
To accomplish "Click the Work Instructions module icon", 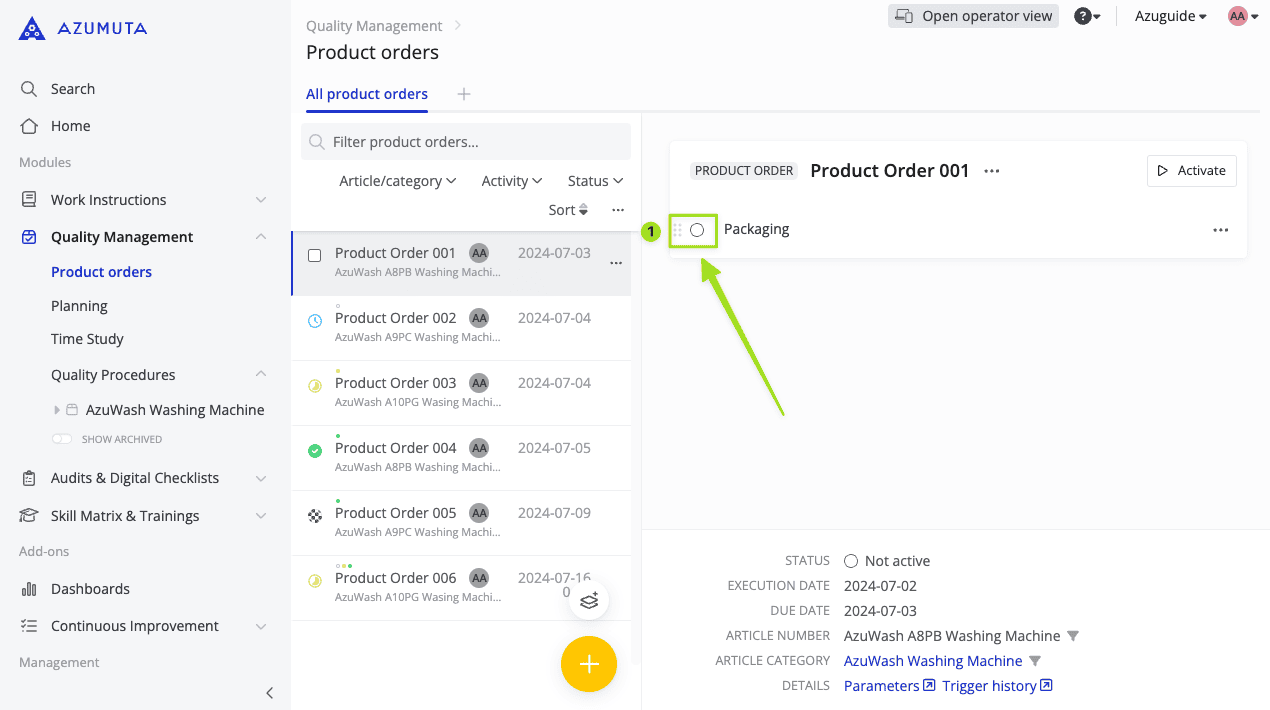I will point(29,199).
